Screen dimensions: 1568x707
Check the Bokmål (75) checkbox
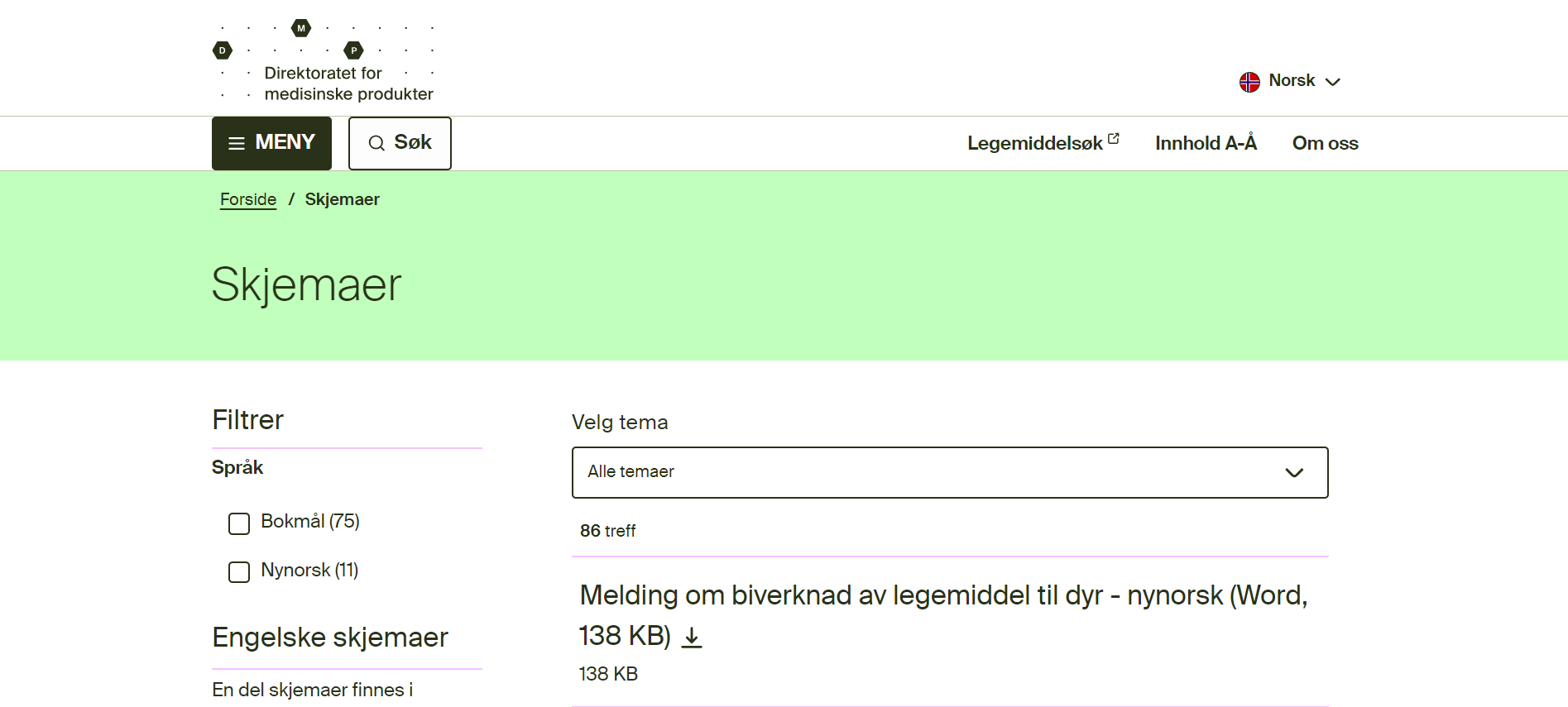pyautogui.click(x=239, y=523)
